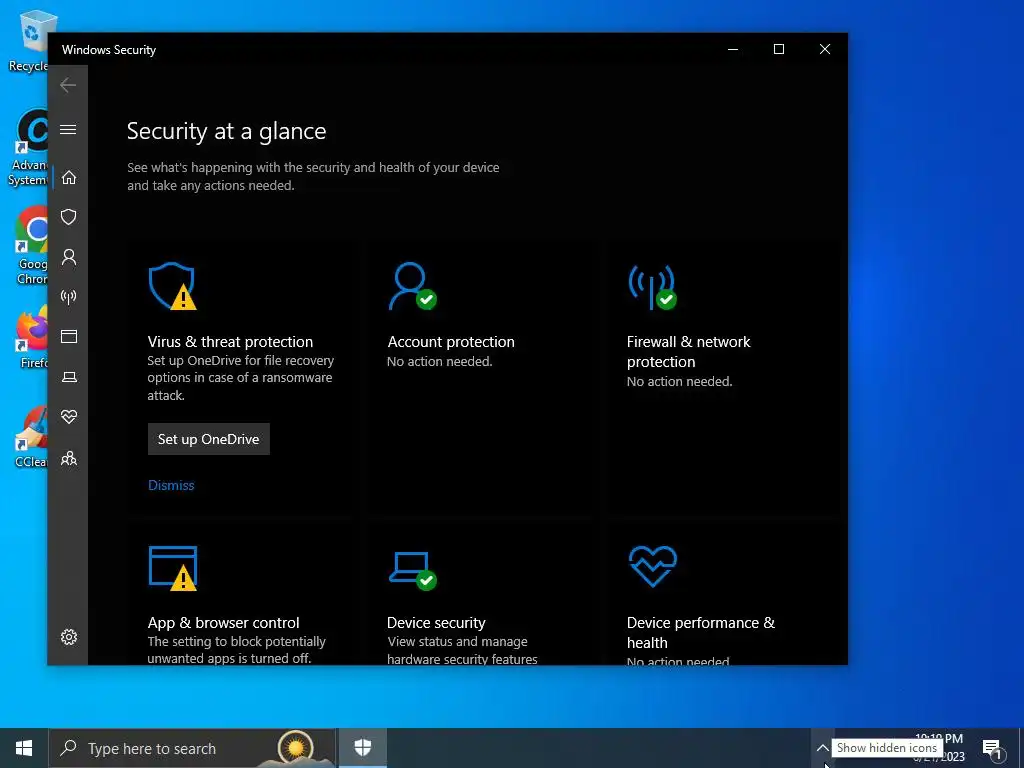
Task: Open App & browser control sidebar window icon
Action: click(69, 336)
